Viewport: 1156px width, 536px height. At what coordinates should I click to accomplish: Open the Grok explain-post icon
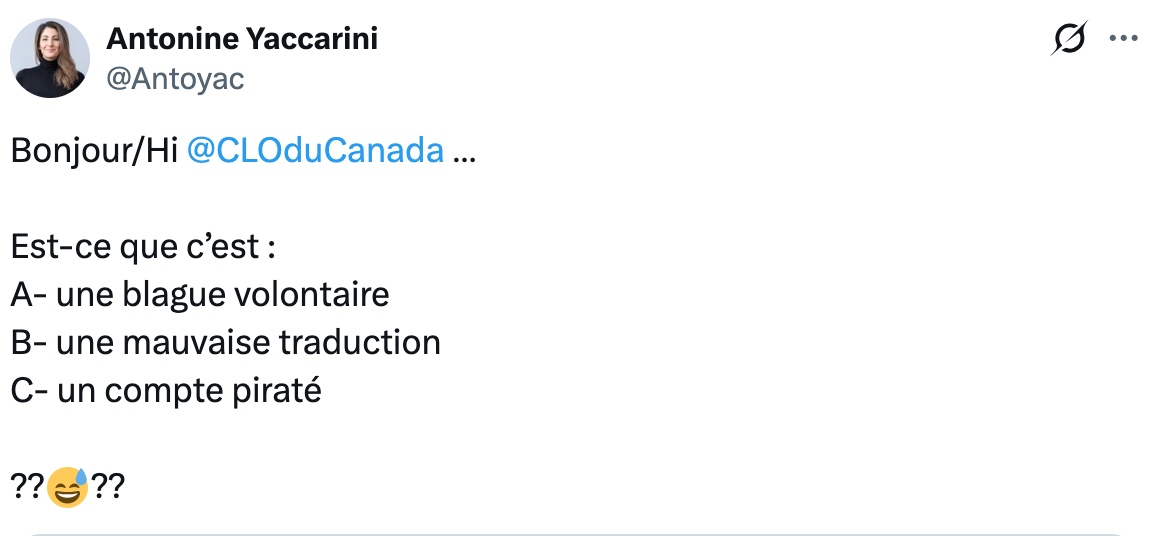tap(1069, 39)
